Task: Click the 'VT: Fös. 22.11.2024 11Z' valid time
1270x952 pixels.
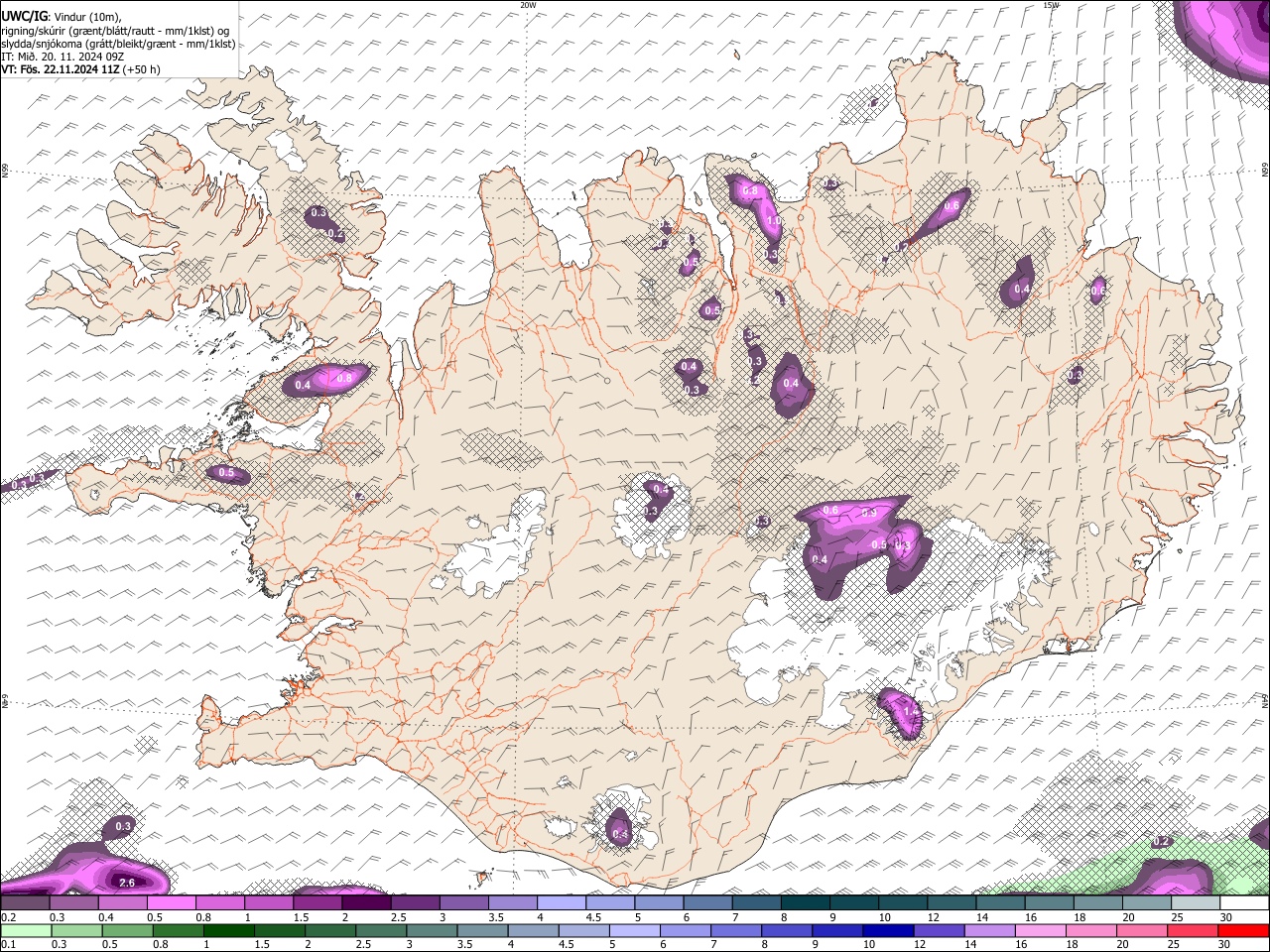Action: tap(60, 69)
